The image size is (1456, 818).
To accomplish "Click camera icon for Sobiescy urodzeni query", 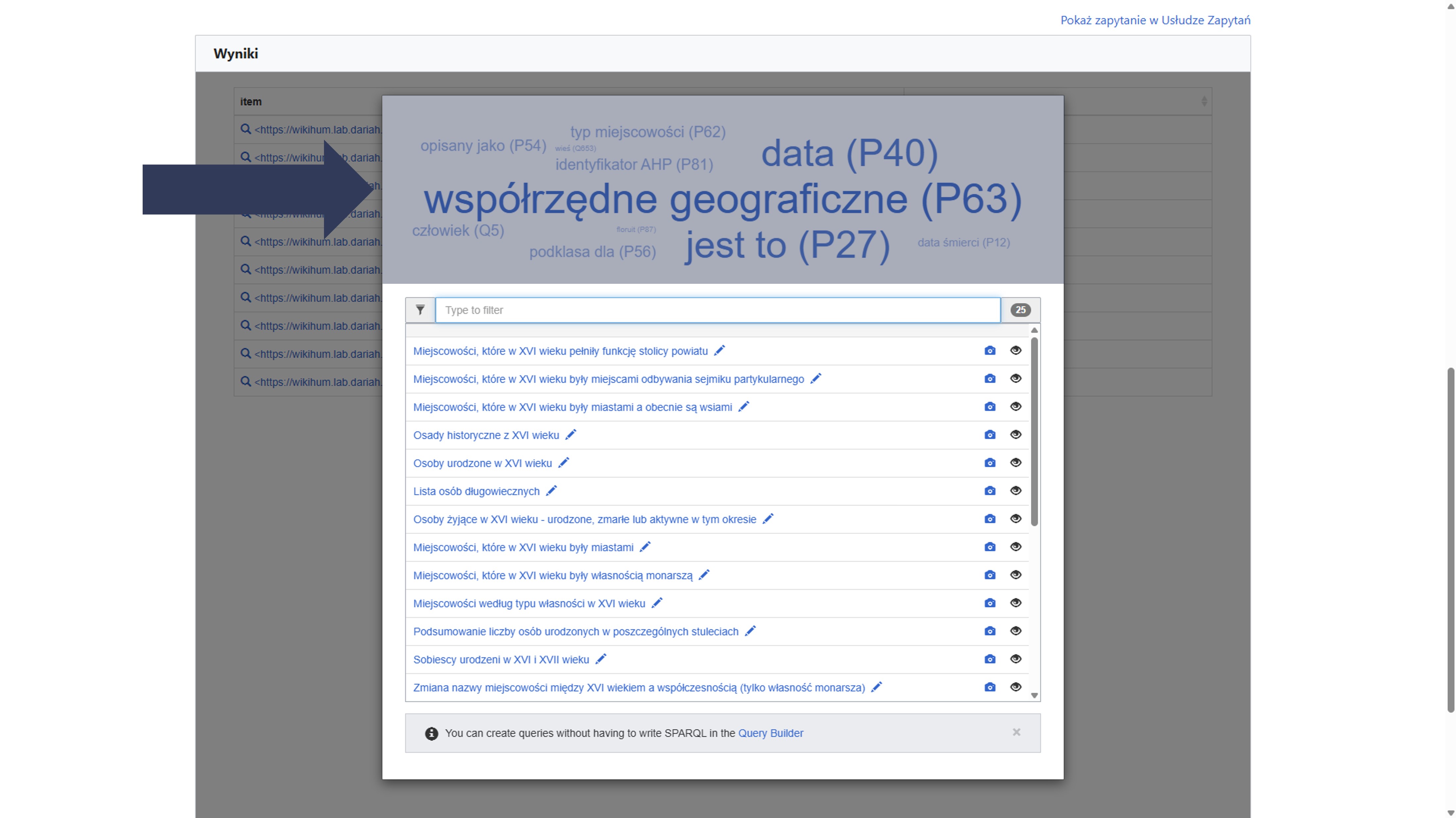I will click(990, 659).
